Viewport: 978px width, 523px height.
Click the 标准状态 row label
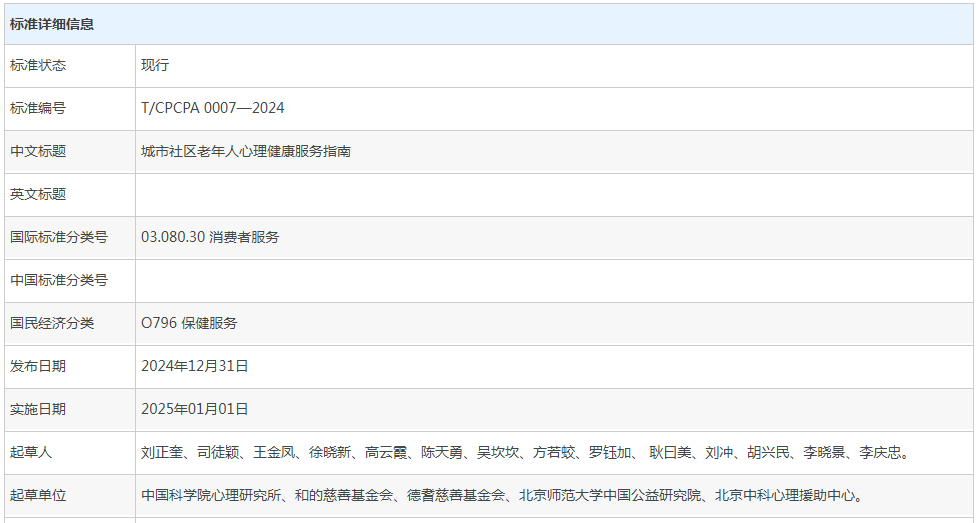tap(38, 65)
